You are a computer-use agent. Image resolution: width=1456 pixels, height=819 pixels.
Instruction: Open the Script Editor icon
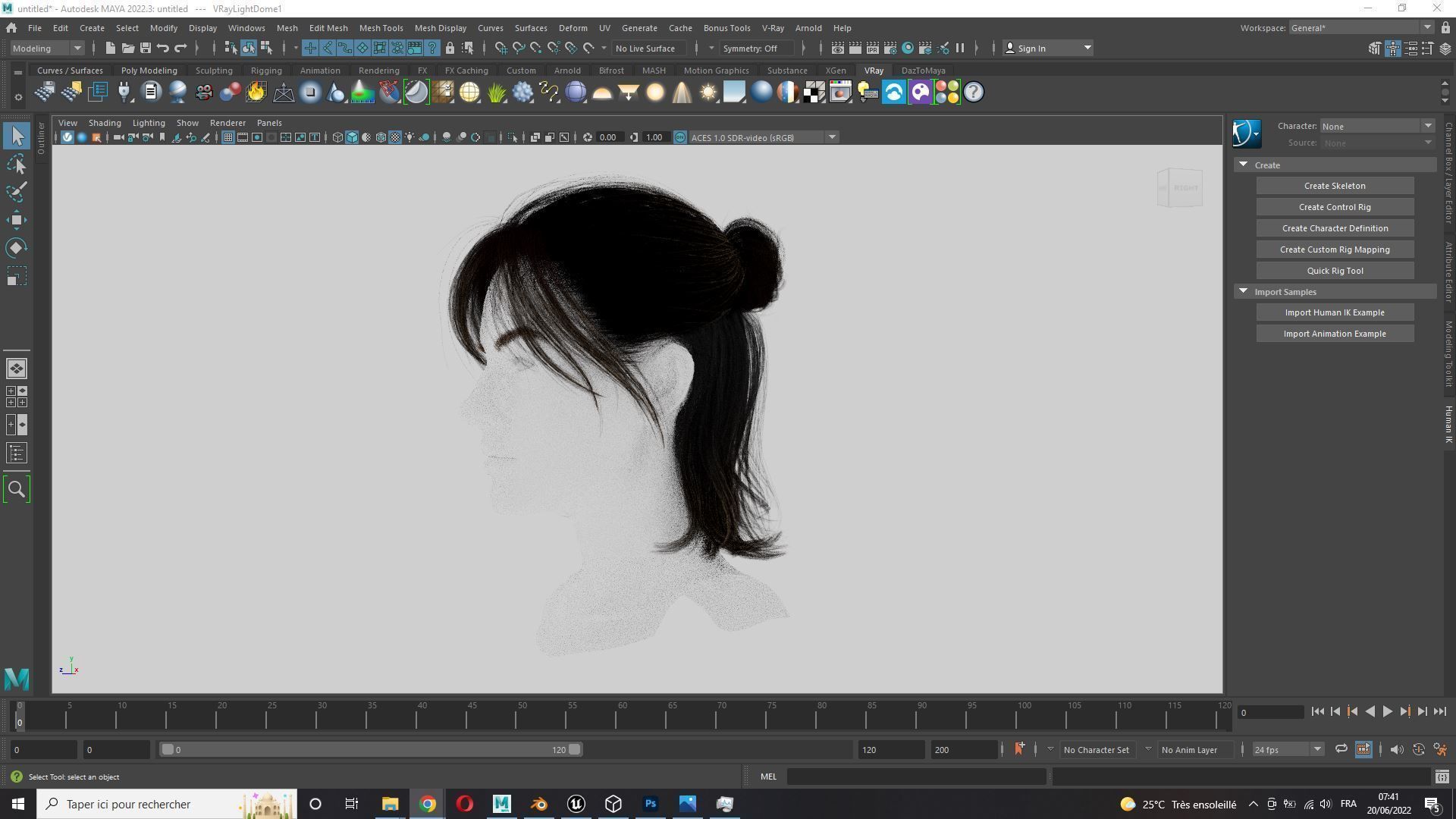1442,777
